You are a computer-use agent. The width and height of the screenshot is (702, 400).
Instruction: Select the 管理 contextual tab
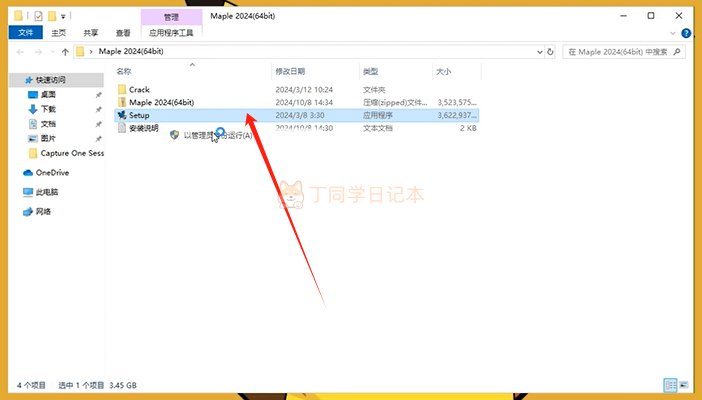(x=171, y=17)
